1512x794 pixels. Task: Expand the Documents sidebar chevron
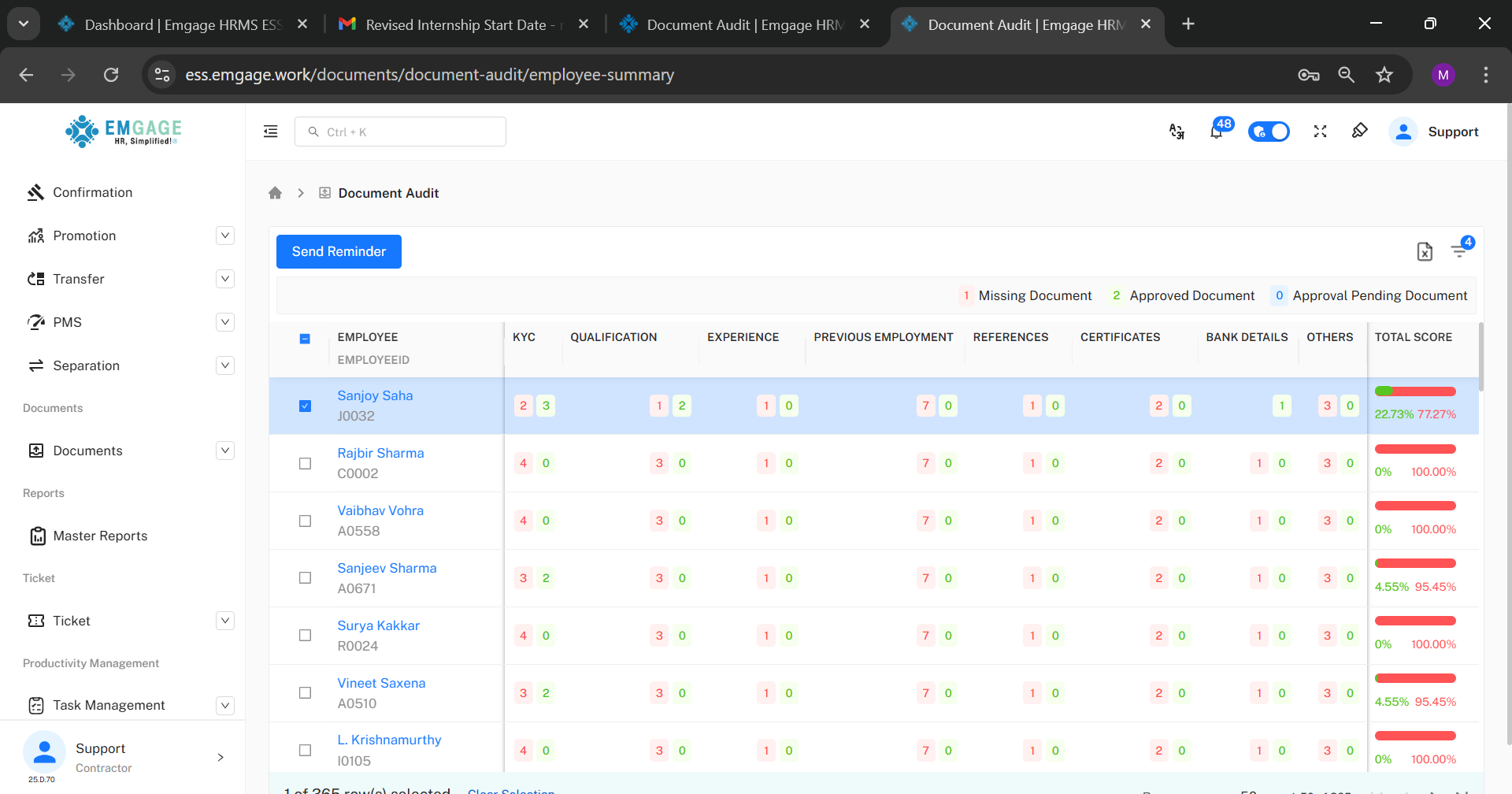click(225, 451)
